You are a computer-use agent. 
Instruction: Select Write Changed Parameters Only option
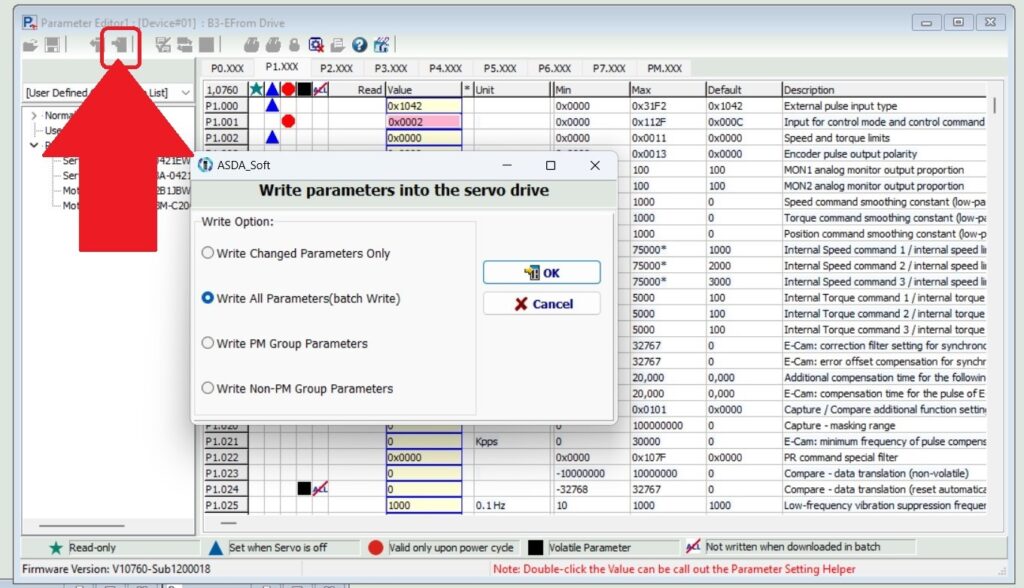click(x=208, y=253)
